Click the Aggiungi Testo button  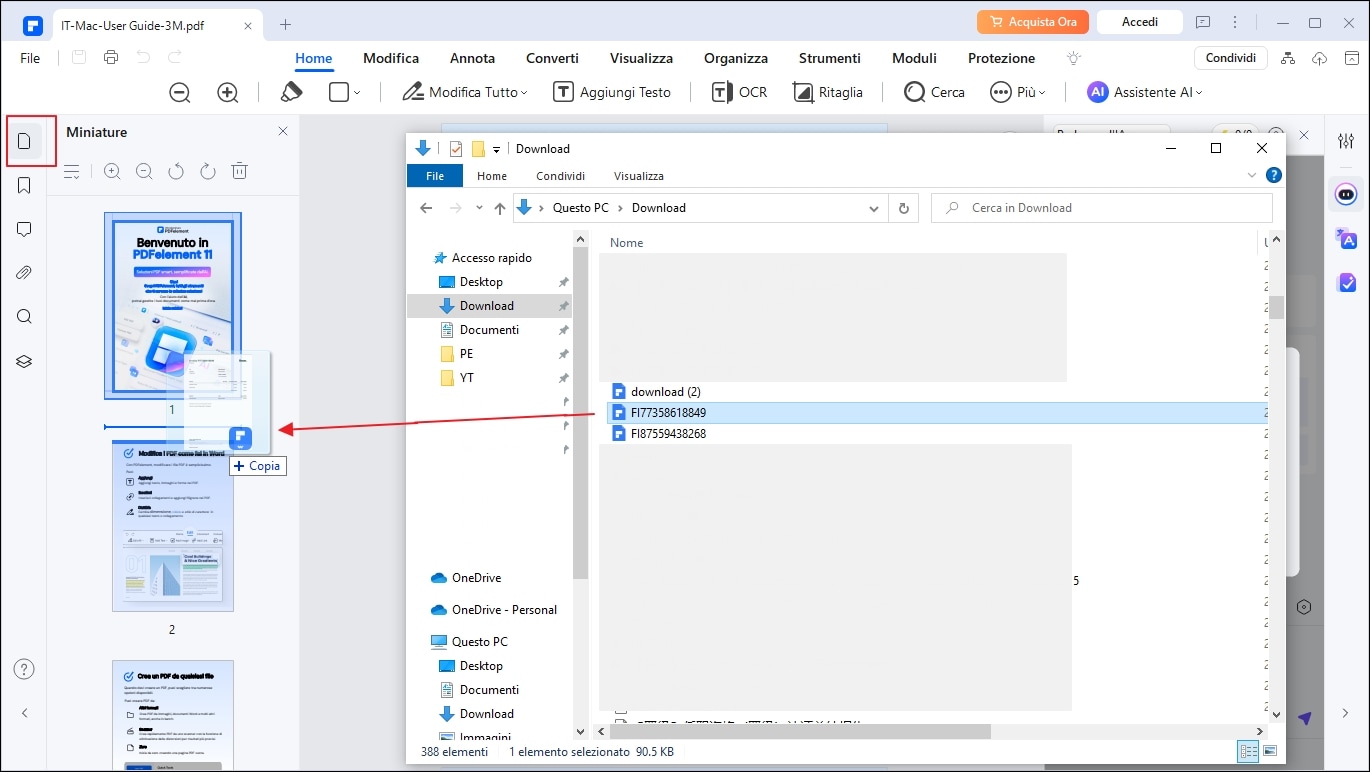[612, 92]
